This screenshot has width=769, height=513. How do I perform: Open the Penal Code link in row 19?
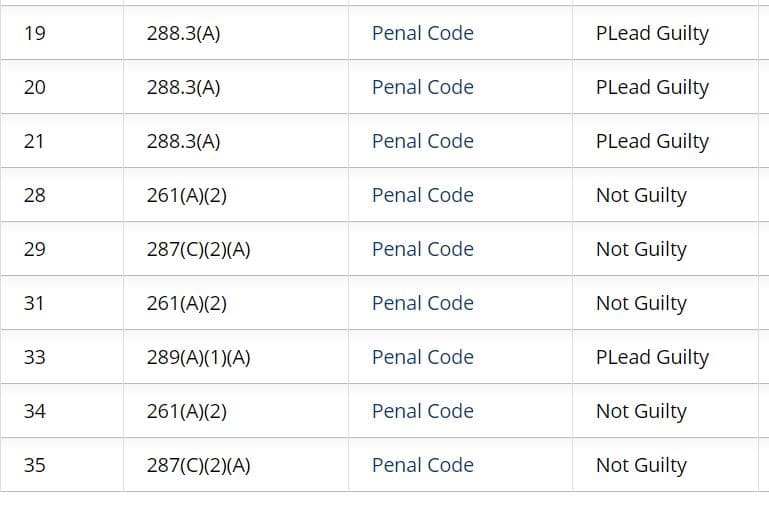point(422,33)
